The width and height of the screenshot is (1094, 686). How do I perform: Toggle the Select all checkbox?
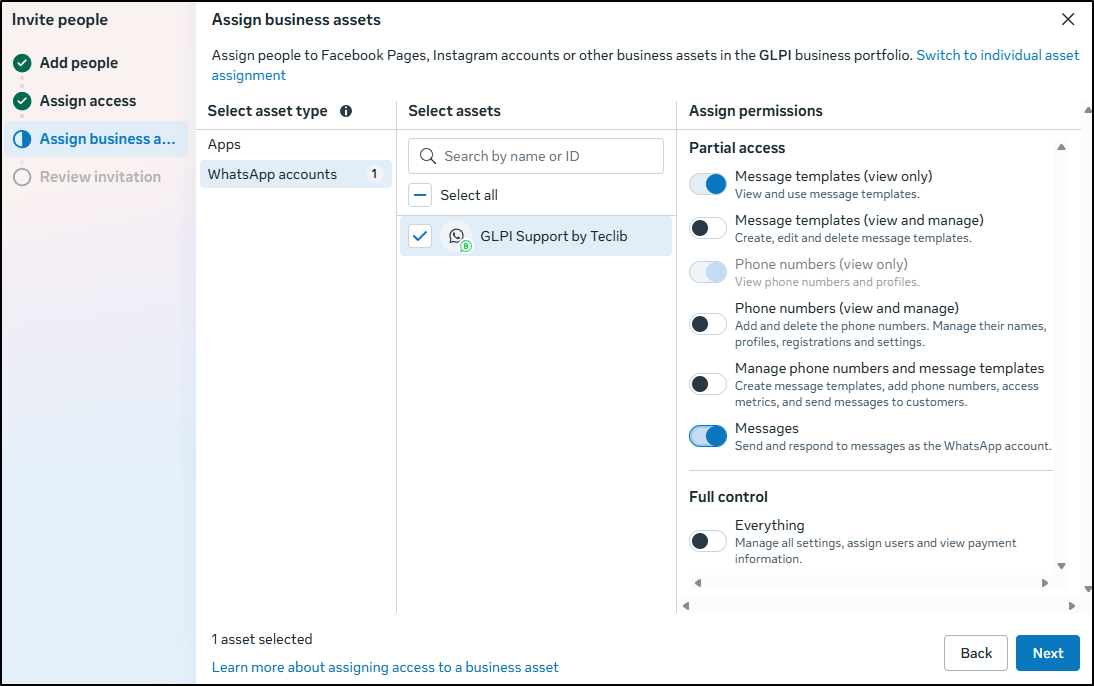(421, 195)
